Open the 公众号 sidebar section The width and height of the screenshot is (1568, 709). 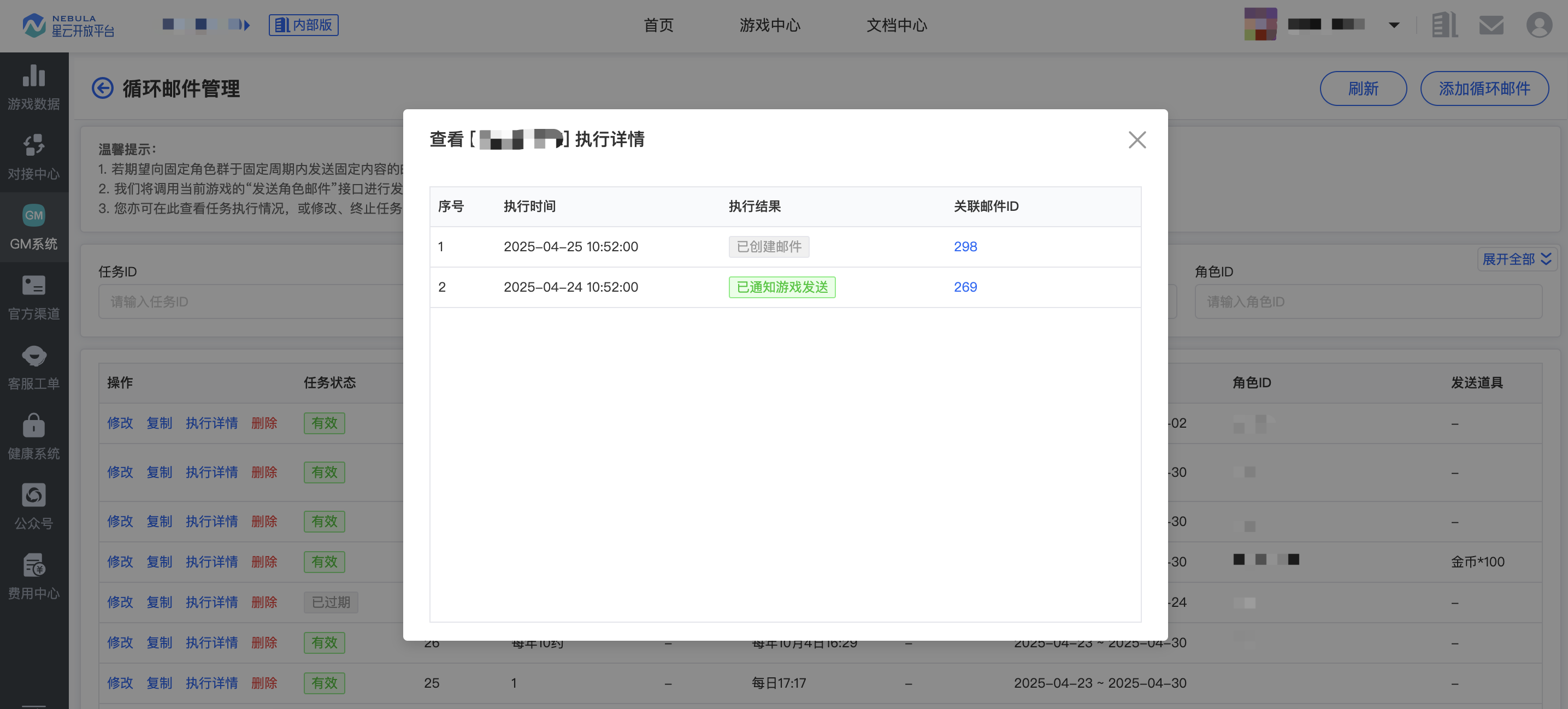pos(34,507)
